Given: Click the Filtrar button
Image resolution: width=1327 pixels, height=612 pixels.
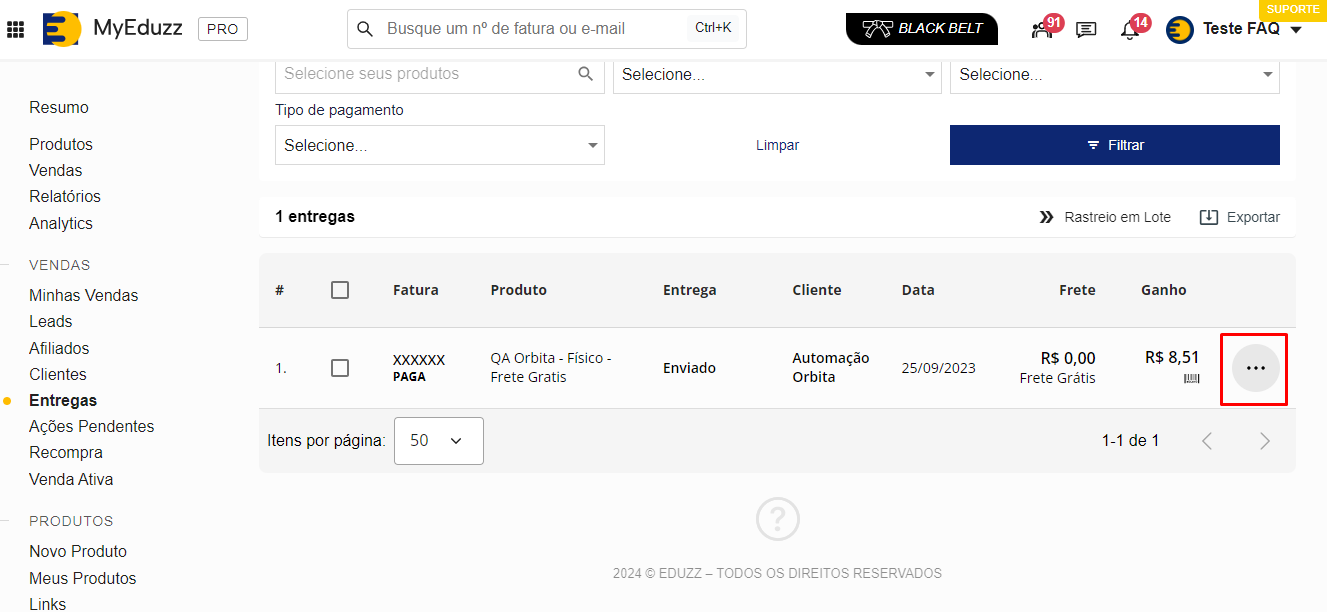Looking at the screenshot, I should pyautogui.click(x=1114, y=145).
